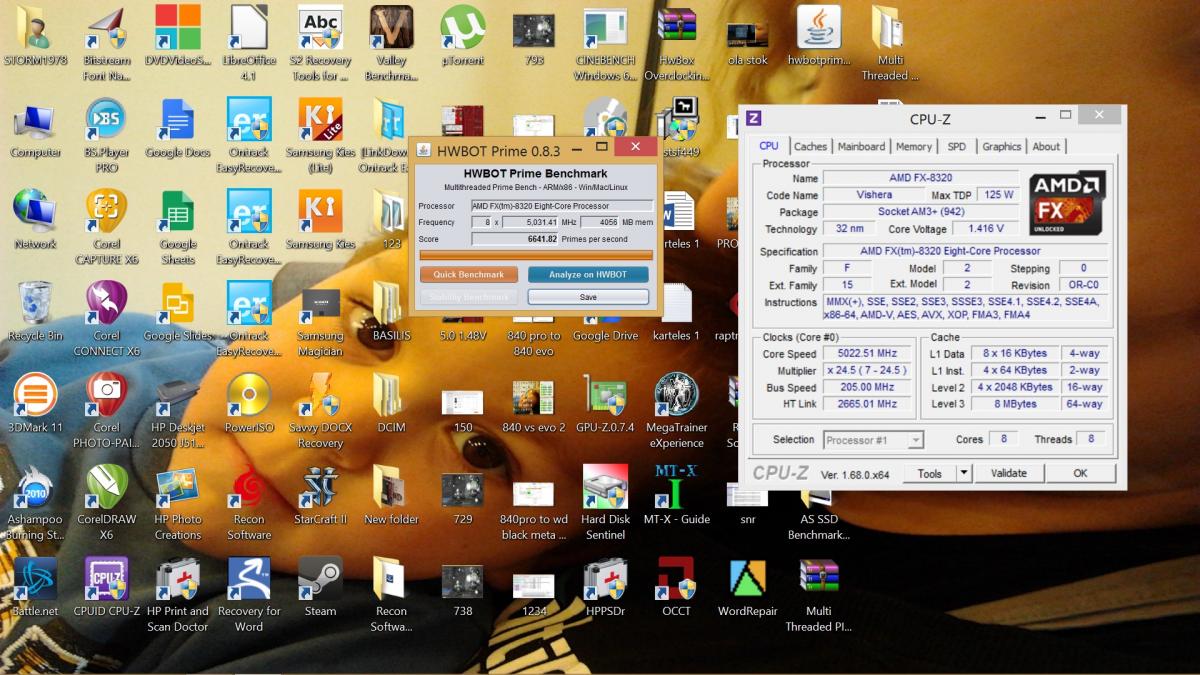Viewport: 1200px width, 675px height.
Task: Select the HP Print and Scan Doctor icon
Action: tap(177, 595)
